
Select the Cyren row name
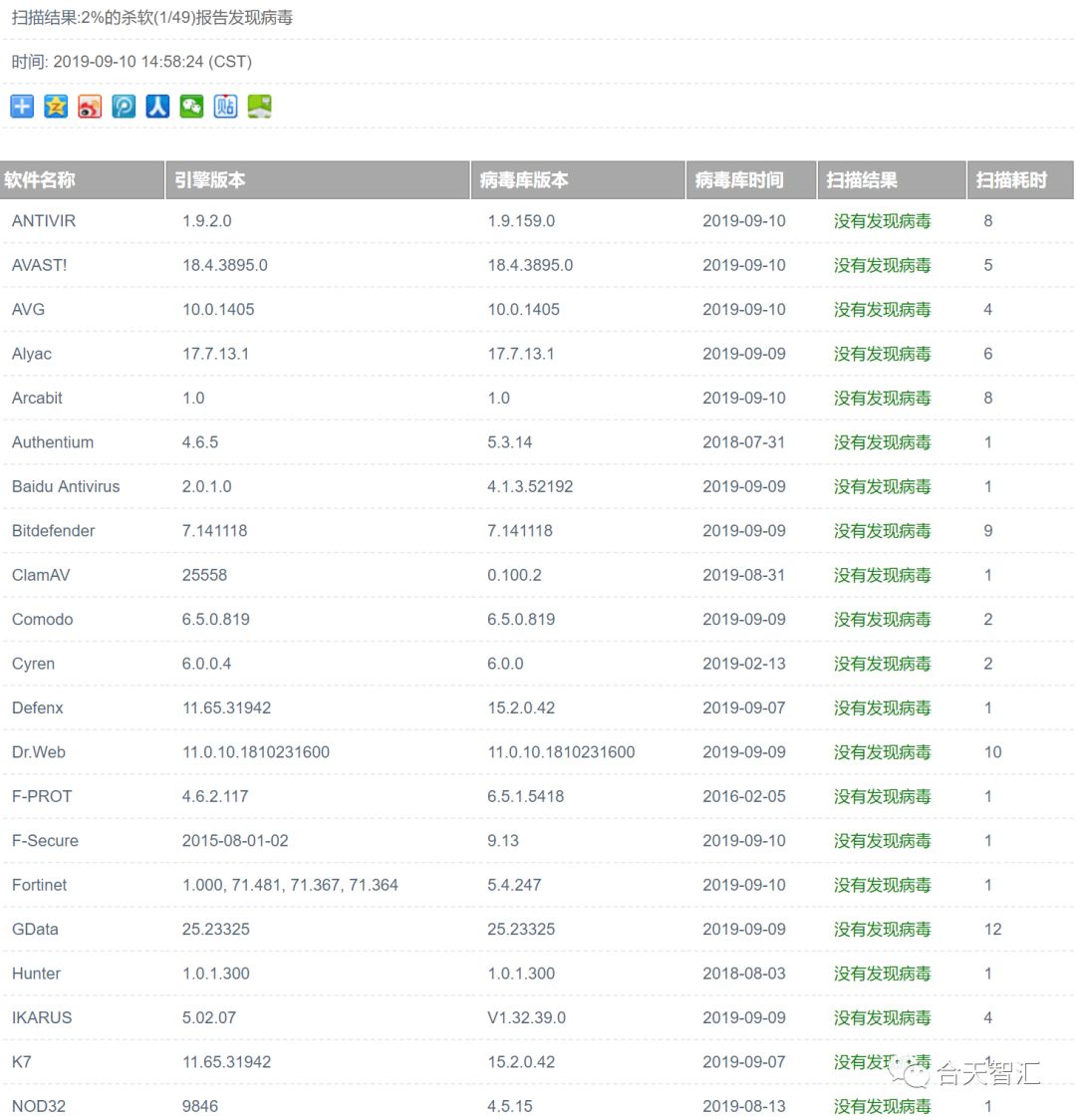pos(33,664)
